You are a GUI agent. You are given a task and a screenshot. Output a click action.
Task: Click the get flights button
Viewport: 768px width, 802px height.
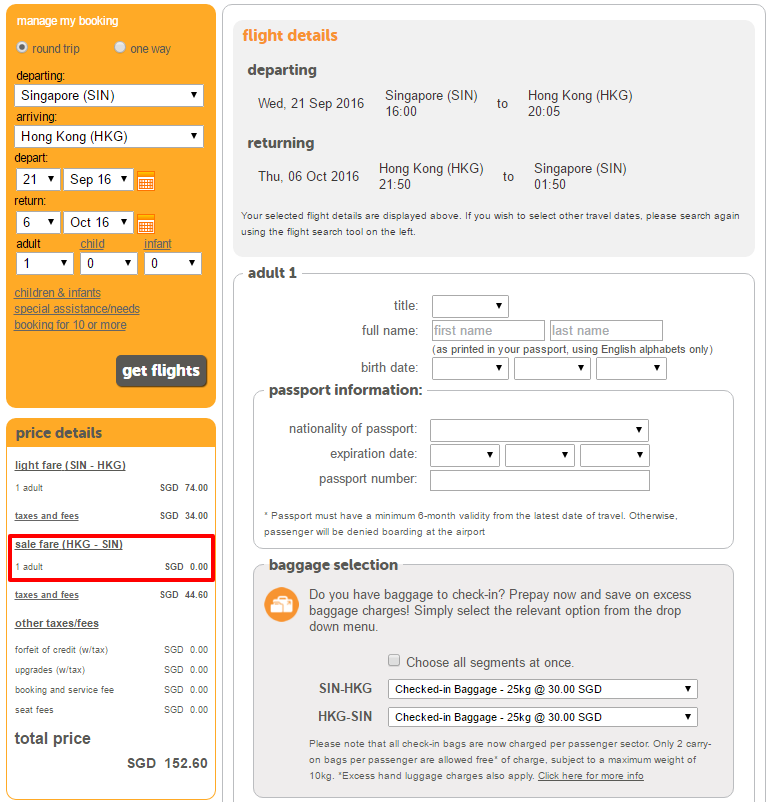coord(161,371)
